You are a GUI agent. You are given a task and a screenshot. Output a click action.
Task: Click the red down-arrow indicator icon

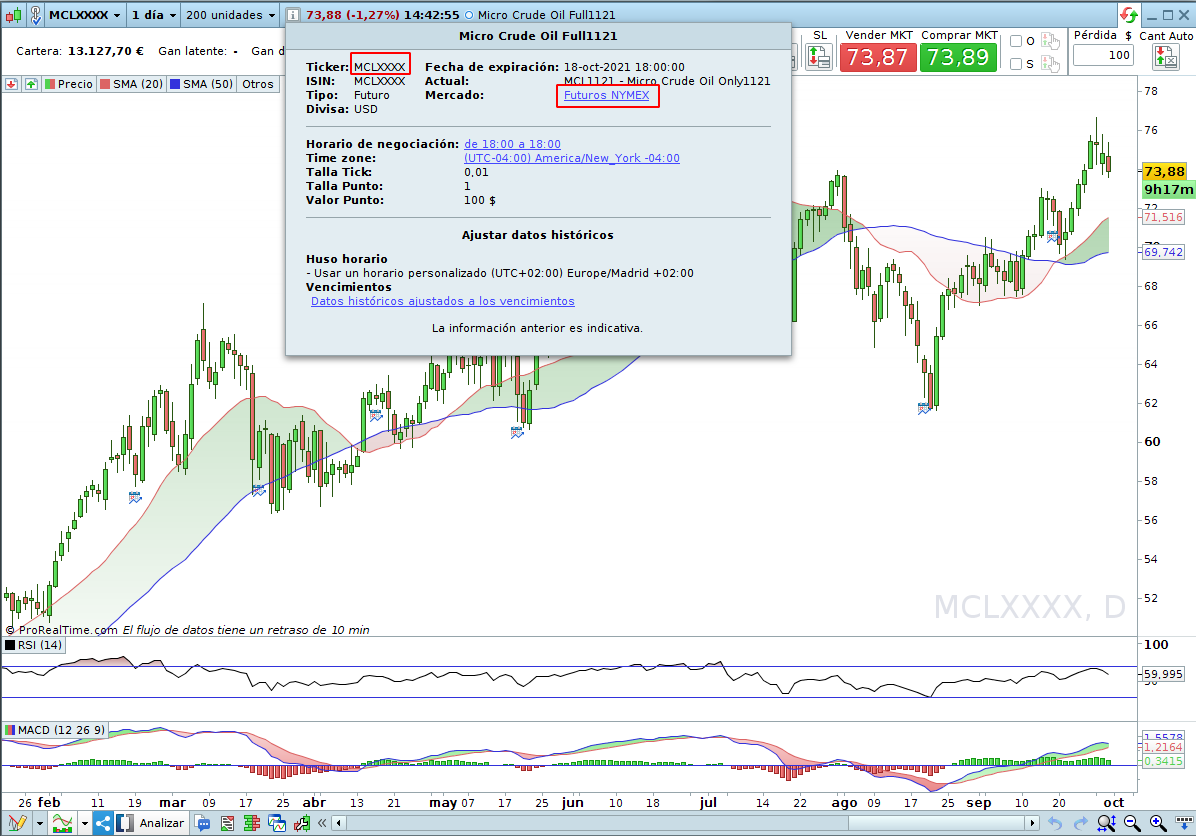[11, 84]
